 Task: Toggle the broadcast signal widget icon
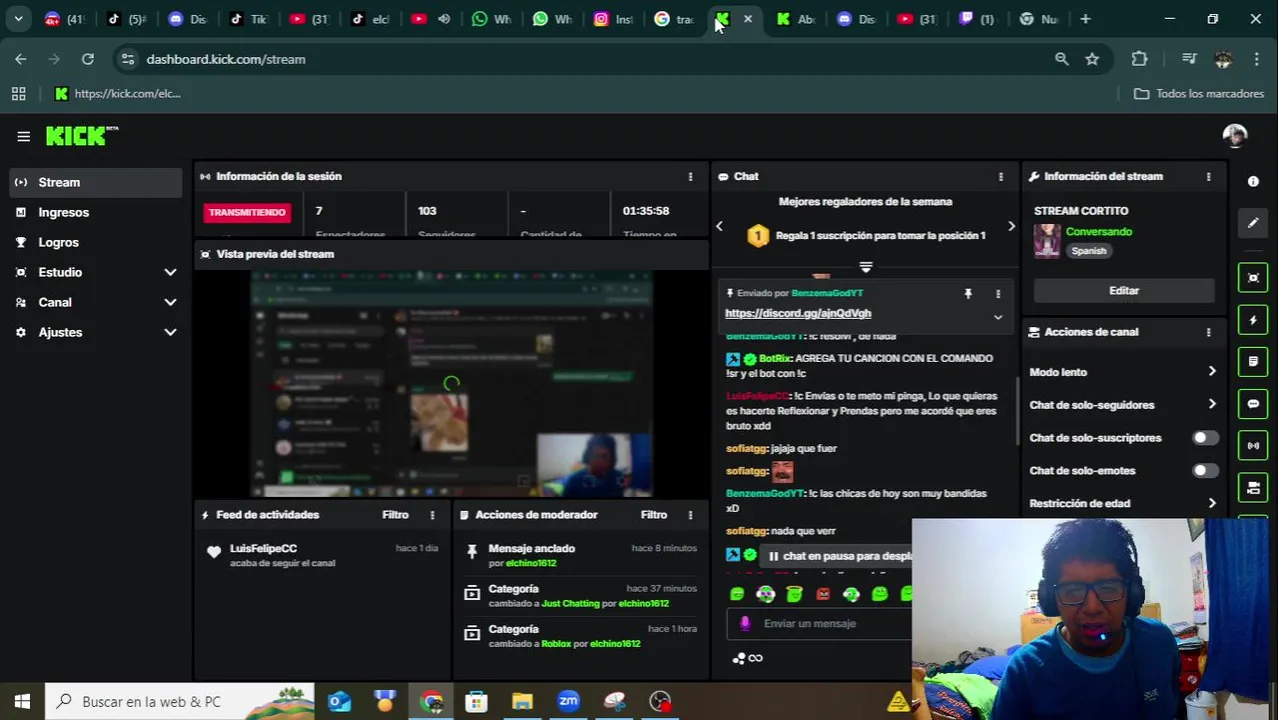(1253, 445)
